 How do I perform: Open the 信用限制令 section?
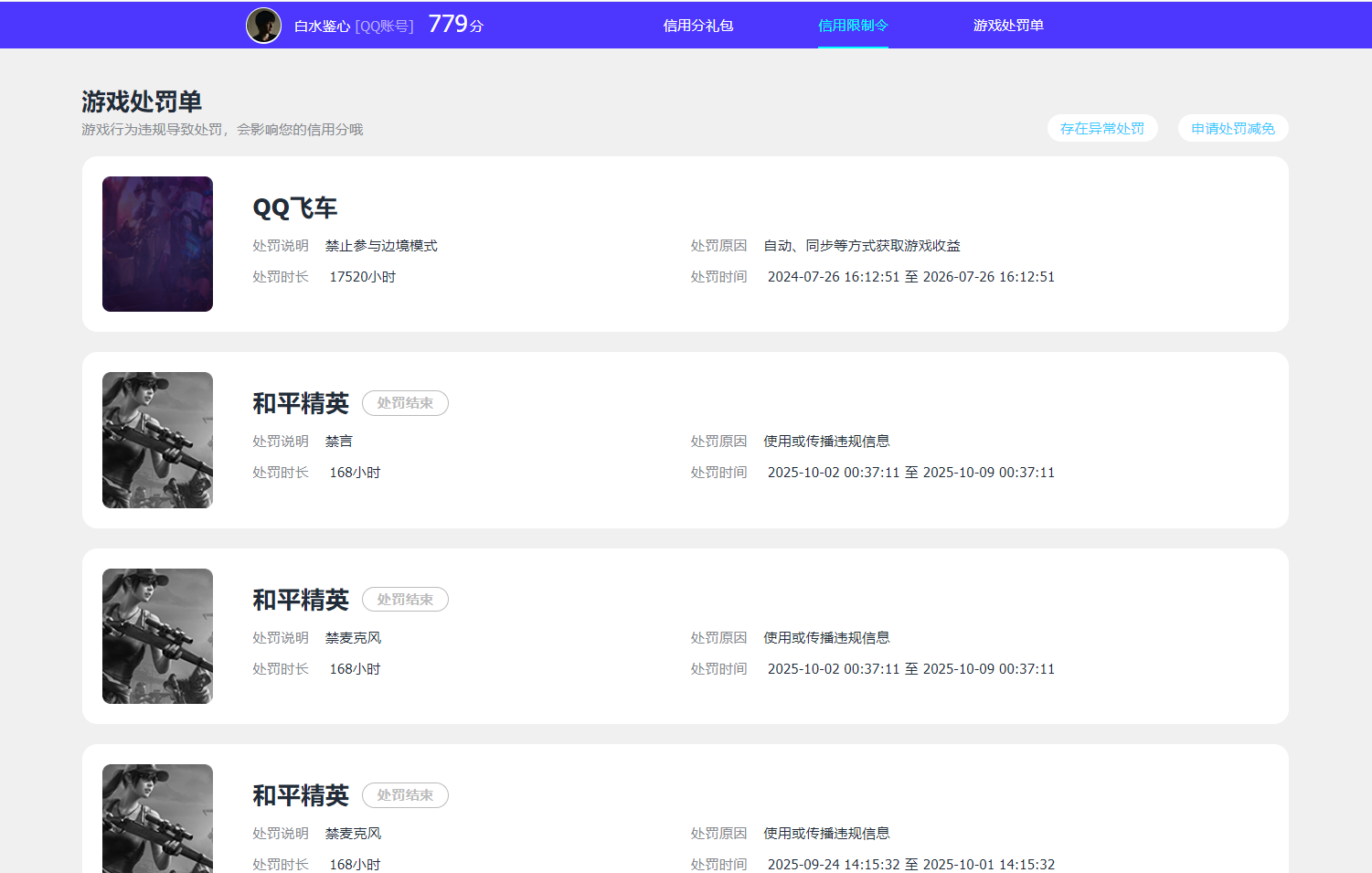click(852, 26)
